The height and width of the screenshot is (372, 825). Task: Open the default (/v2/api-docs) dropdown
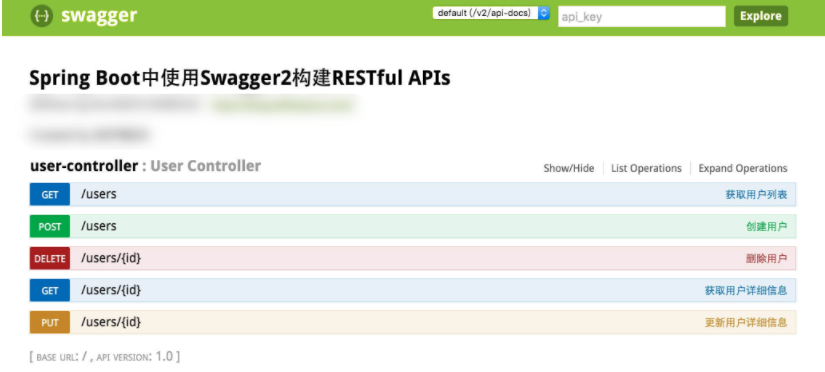coord(491,13)
